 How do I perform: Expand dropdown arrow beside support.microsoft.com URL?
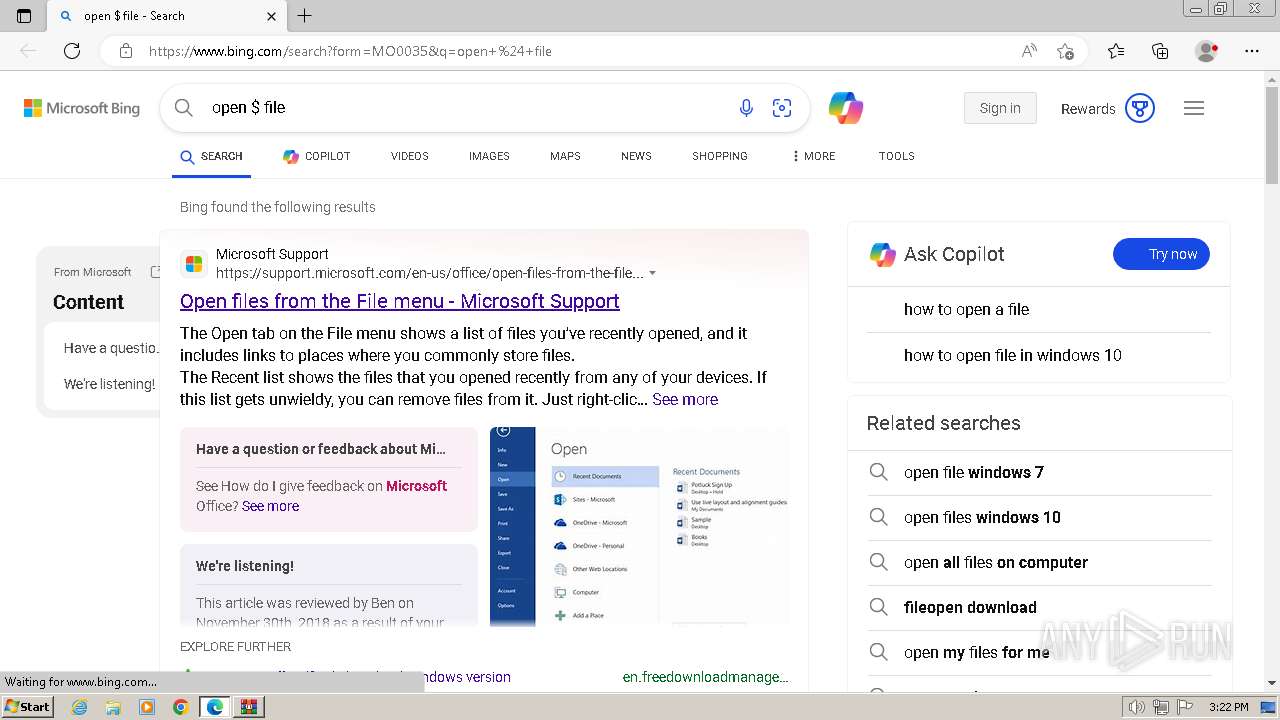(x=653, y=273)
